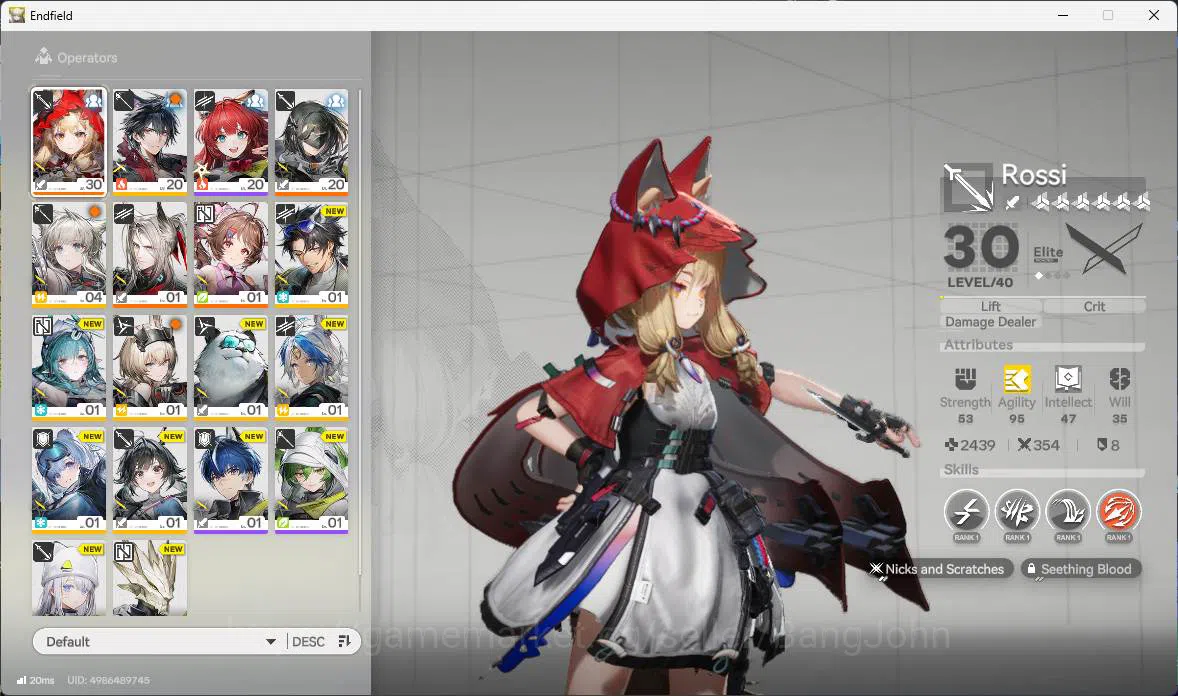Select the light-blue-haired shield-class operator
Viewport: 1178px width, 696px height.
pyautogui.click(x=68, y=480)
